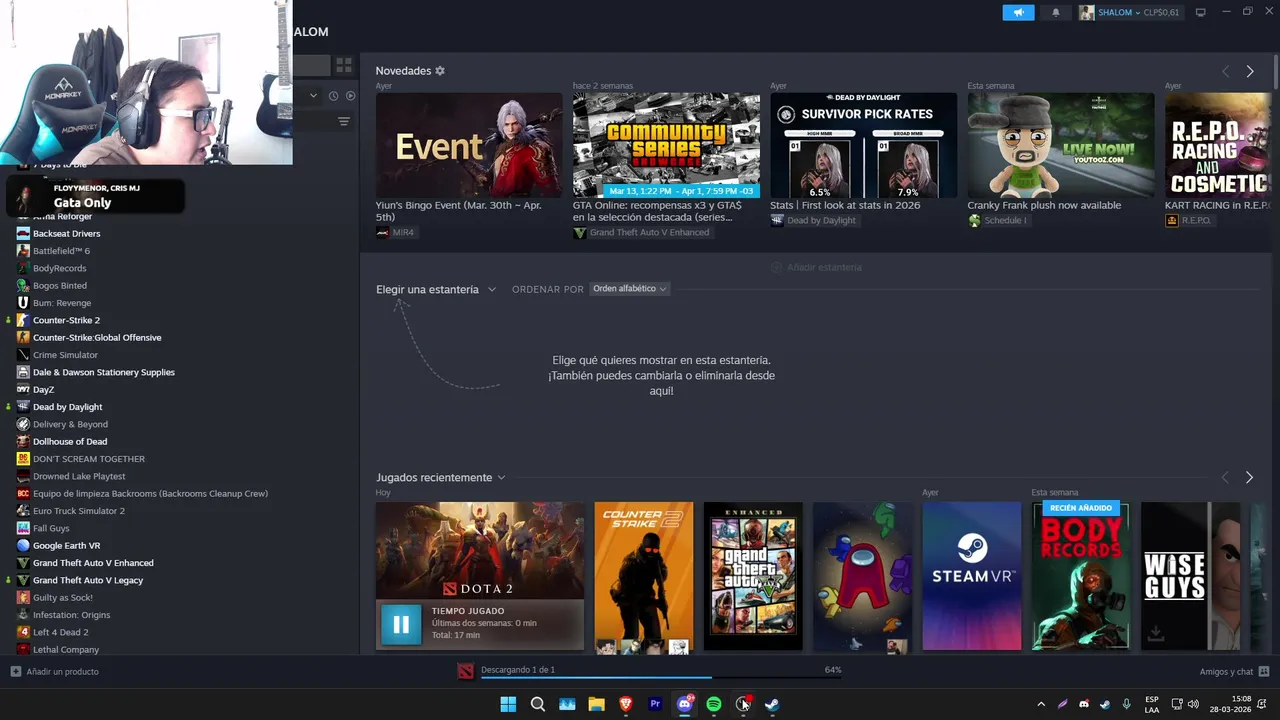
Task: Open the Novedades settings gear
Action: tap(440, 71)
